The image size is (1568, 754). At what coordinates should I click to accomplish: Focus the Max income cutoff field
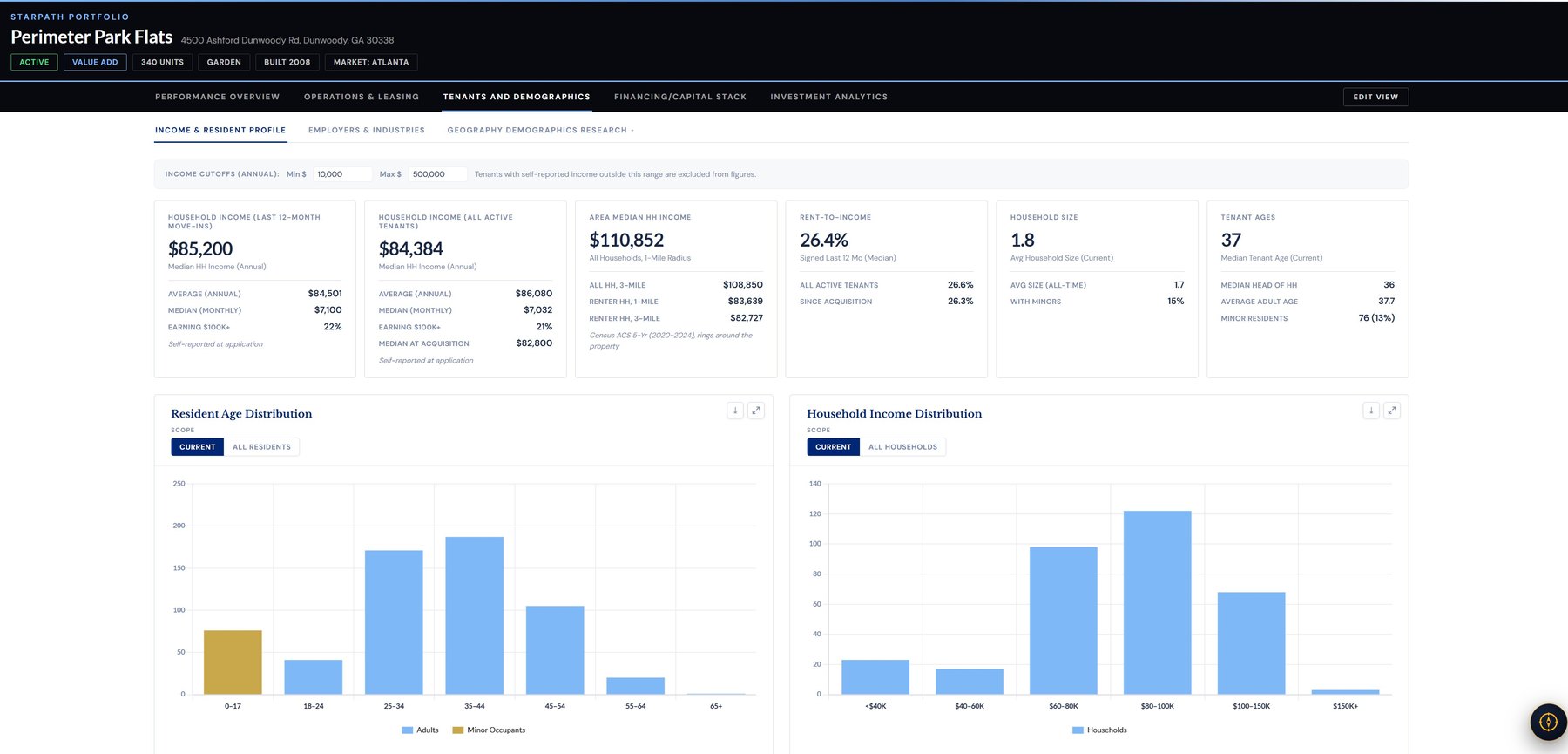point(438,174)
